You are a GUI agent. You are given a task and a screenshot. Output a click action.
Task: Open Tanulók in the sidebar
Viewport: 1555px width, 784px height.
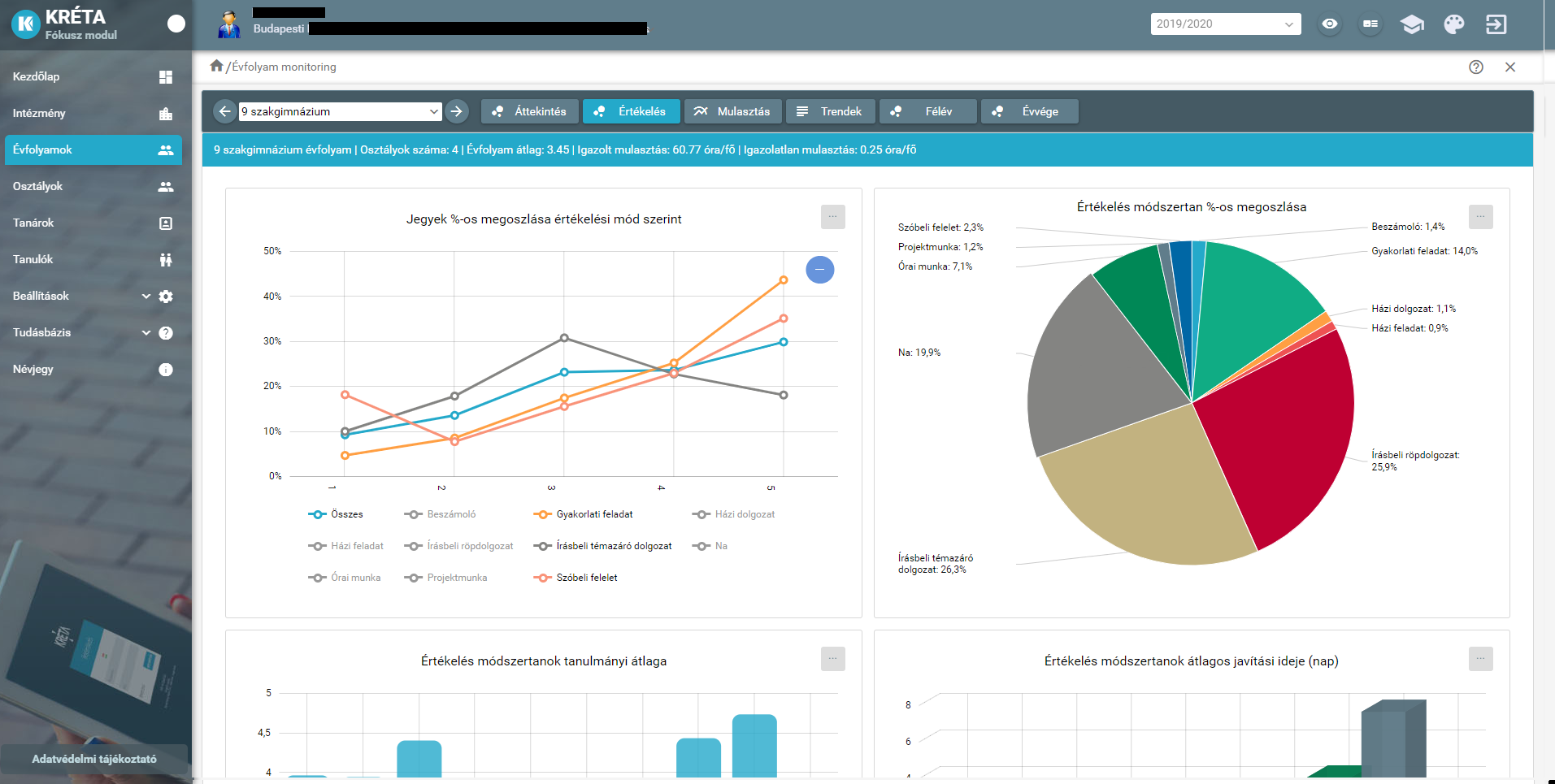[93, 260]
